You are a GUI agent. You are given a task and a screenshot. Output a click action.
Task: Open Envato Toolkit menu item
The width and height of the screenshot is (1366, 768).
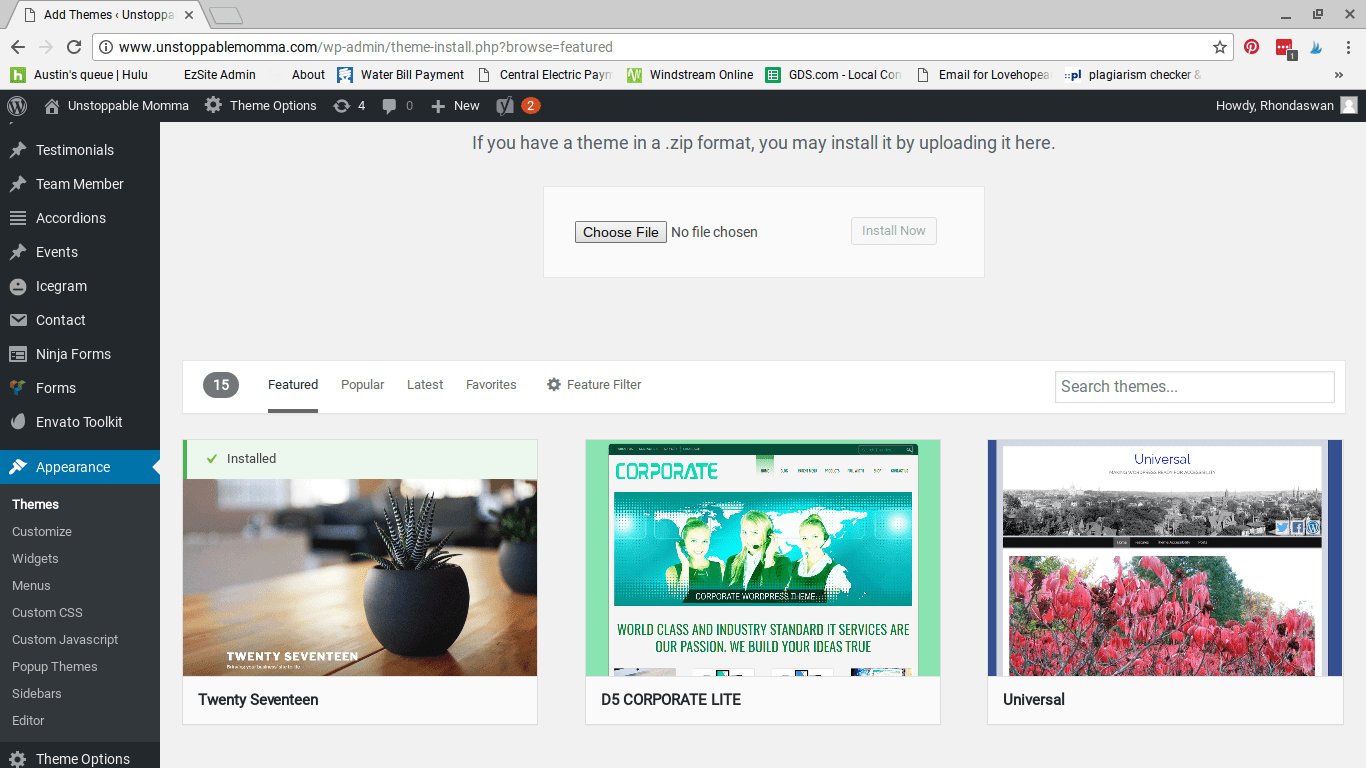tap(80, 422)
